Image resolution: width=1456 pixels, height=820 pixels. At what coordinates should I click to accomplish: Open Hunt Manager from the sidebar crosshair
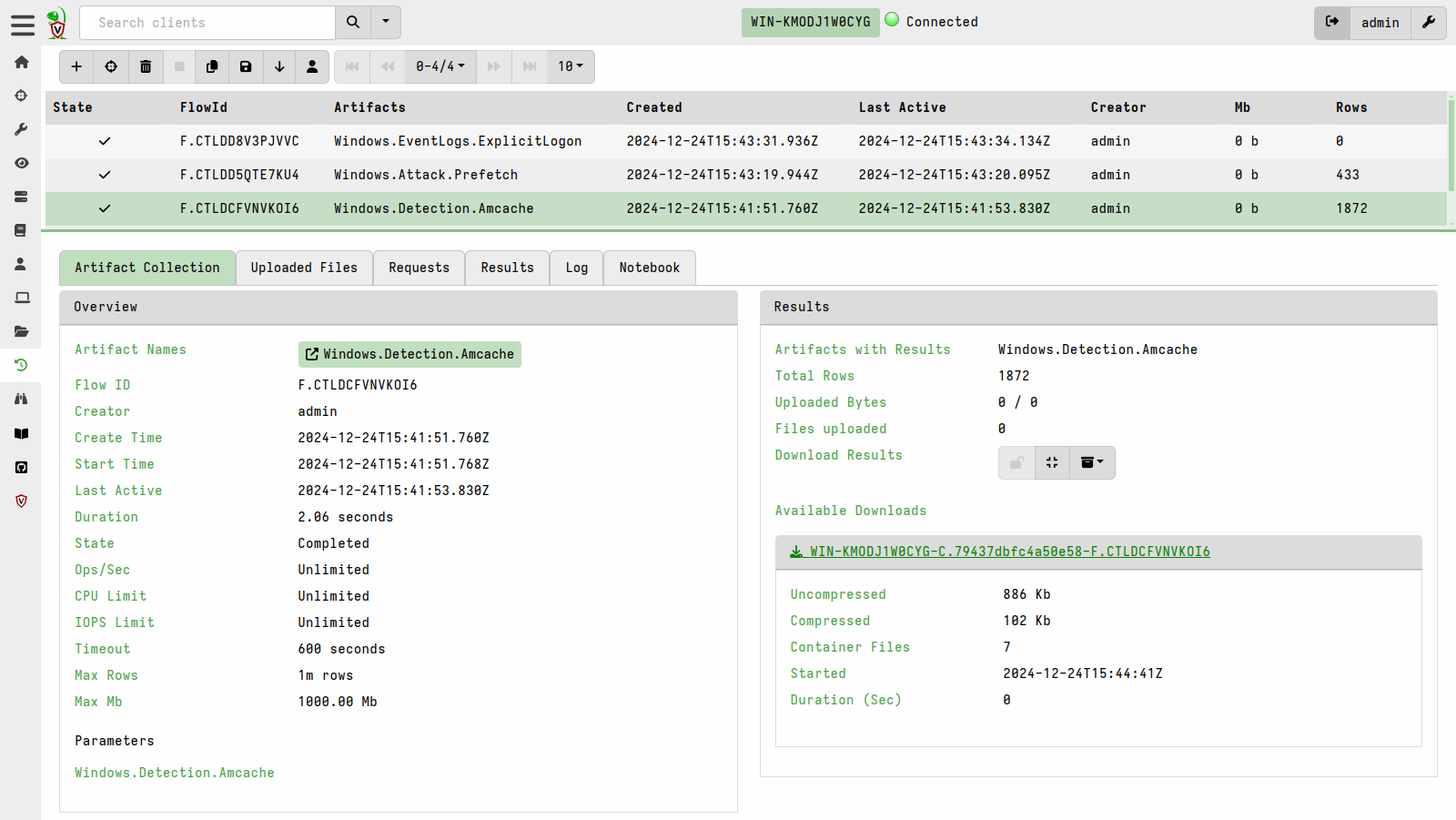click(21, 96)
